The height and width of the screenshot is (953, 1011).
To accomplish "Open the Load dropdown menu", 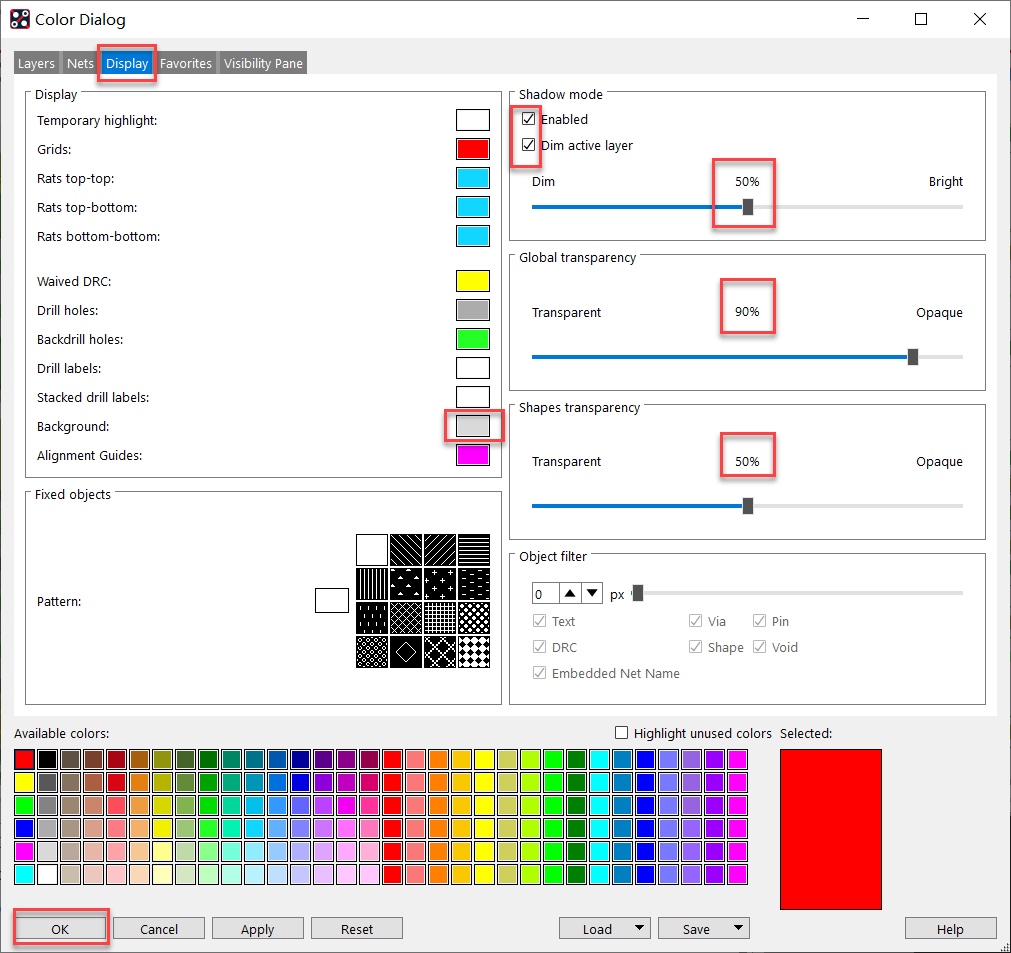I will [x=604, y=929].
